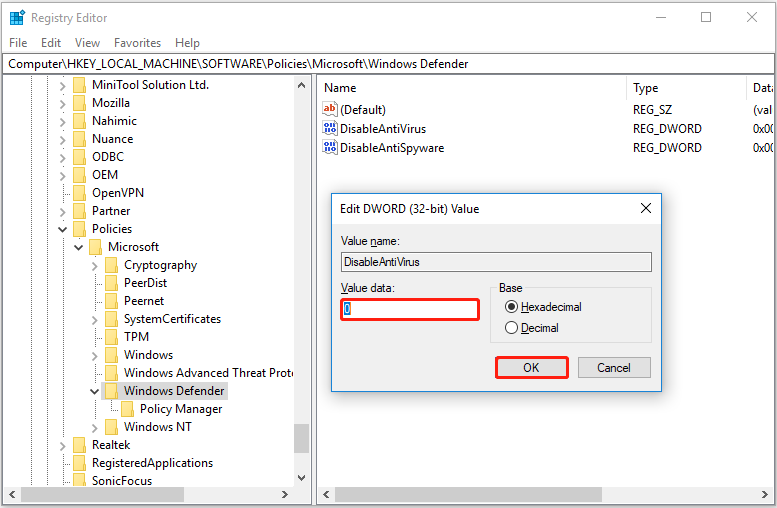Click the Policy Manager folder icon
The width and height of the screenshot is (777, 508).
pyautogui.click(x=127, y=409)
